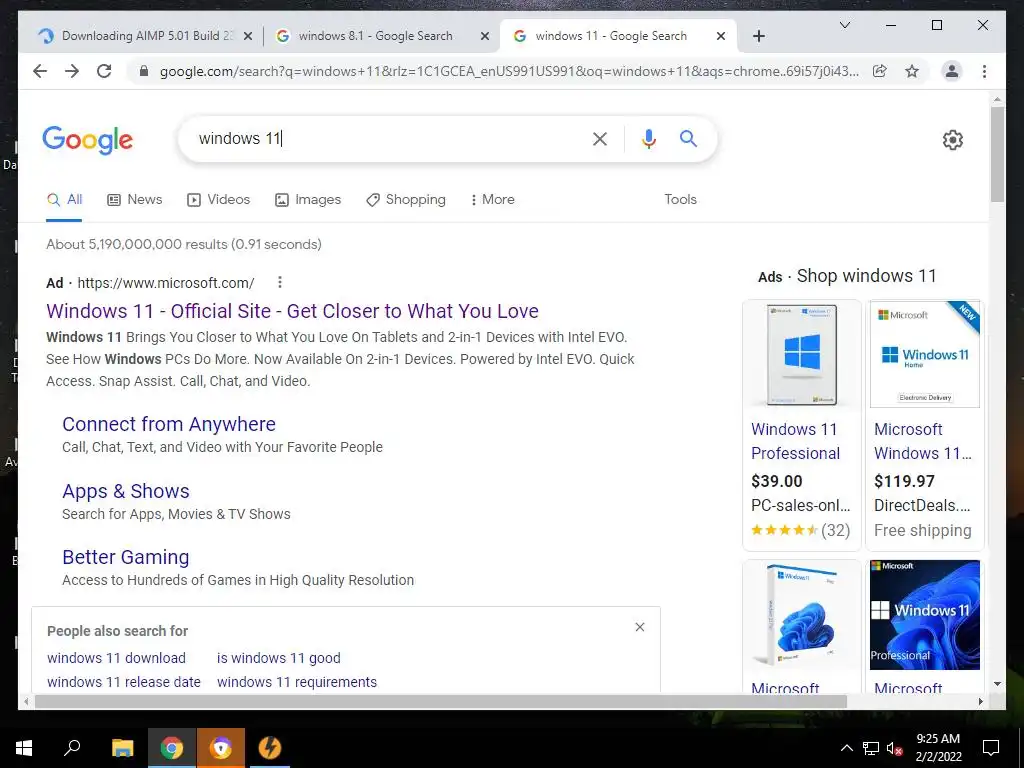
Task: Open the Chrome profile avatar
Action: pos(952,71)
